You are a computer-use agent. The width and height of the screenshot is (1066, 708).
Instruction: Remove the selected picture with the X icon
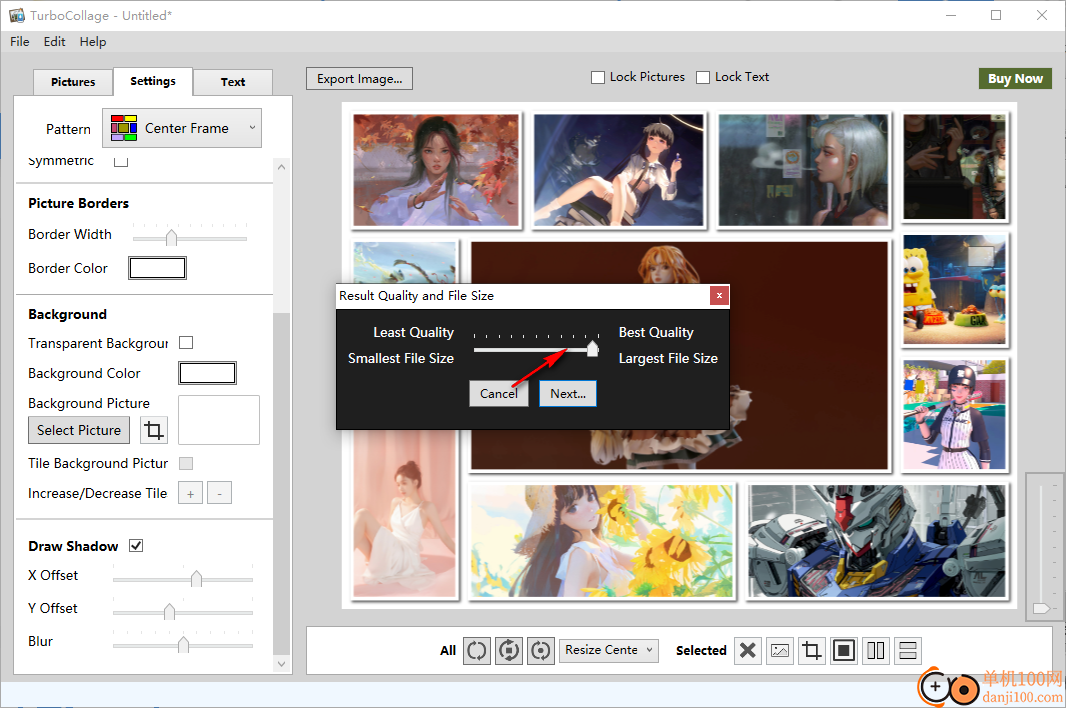[747, 650]
